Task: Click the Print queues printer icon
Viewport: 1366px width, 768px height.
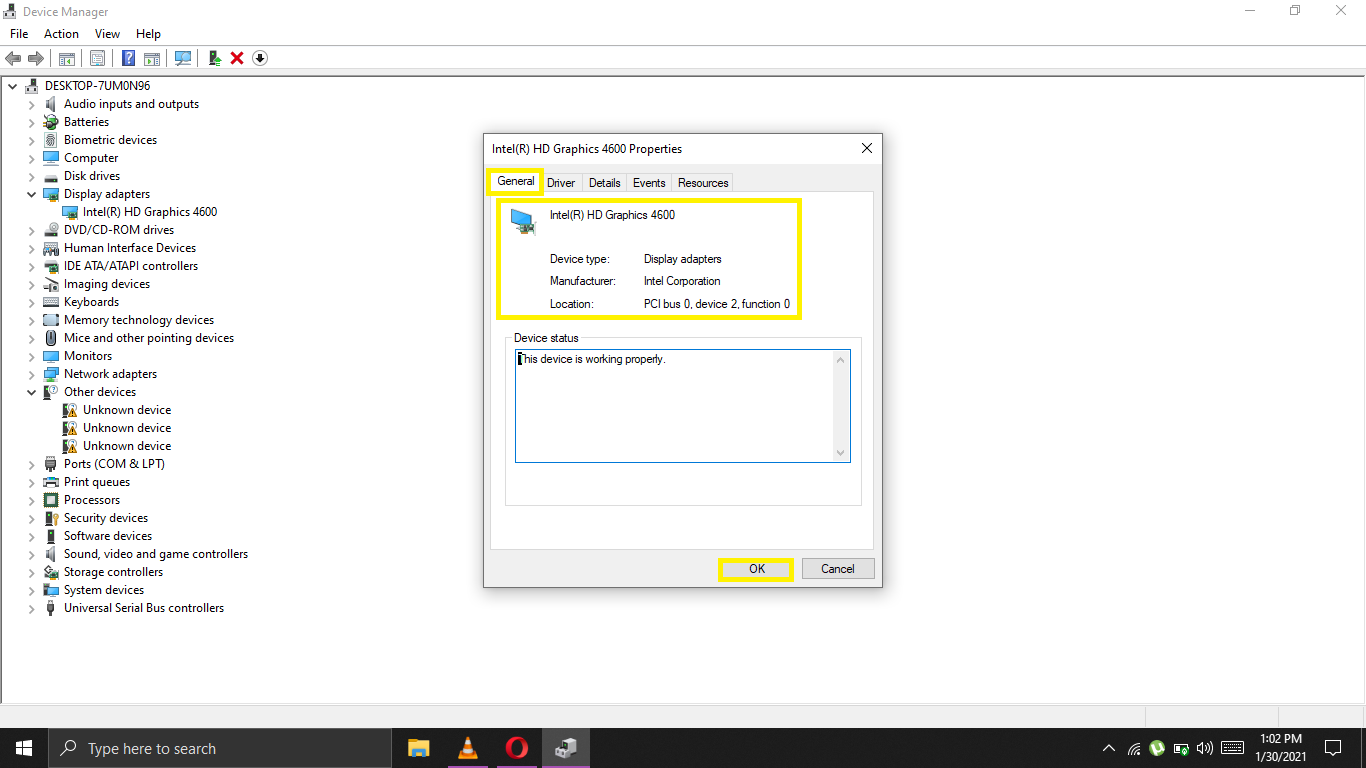Action: point(51,482)
